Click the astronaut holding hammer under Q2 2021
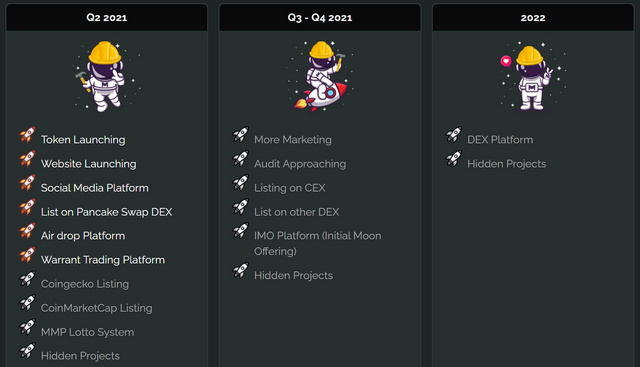 tap(106, 76)
